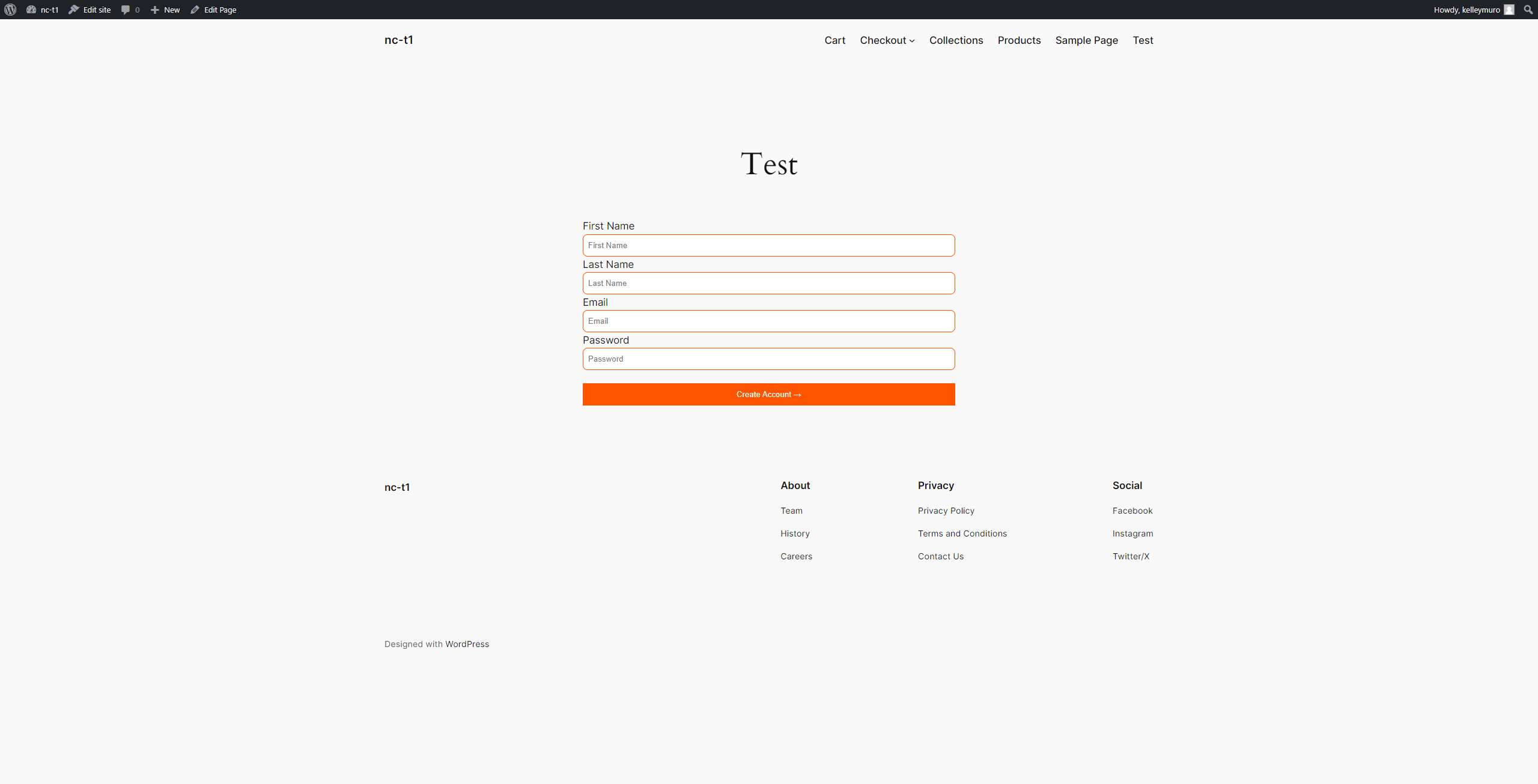Viewport: 1538px width, 784px height.
Task: Open the comments bubble icon
Action: (126, 10)
